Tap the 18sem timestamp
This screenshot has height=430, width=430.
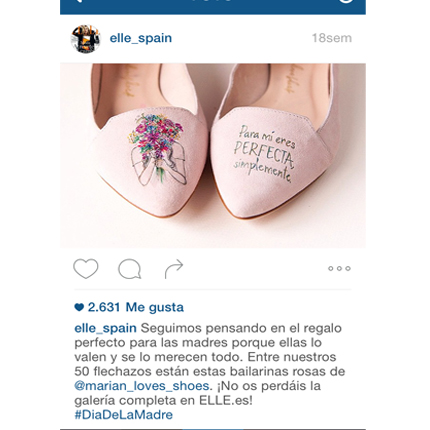[x=332, y=38]
